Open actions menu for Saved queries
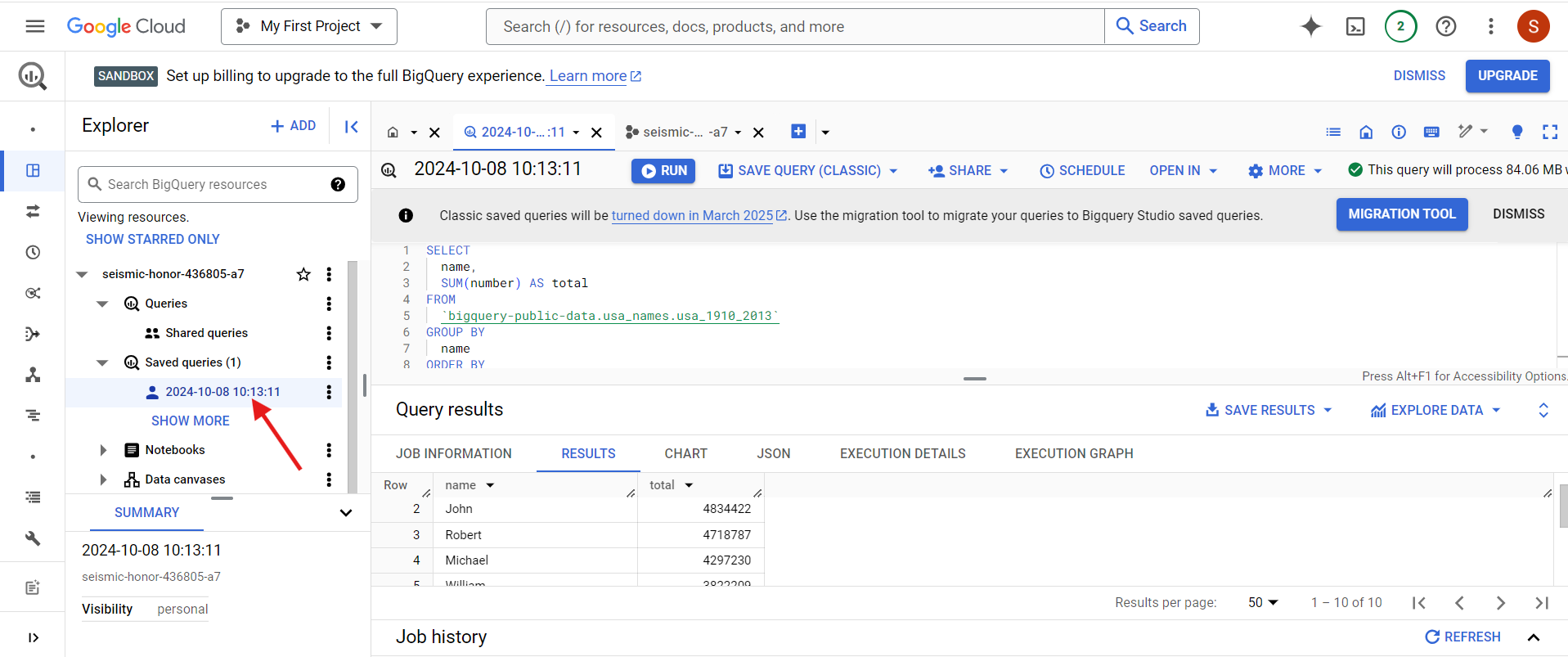This screenshot has height=657, width=1568. pyautogui.click(x=329, y=362)
